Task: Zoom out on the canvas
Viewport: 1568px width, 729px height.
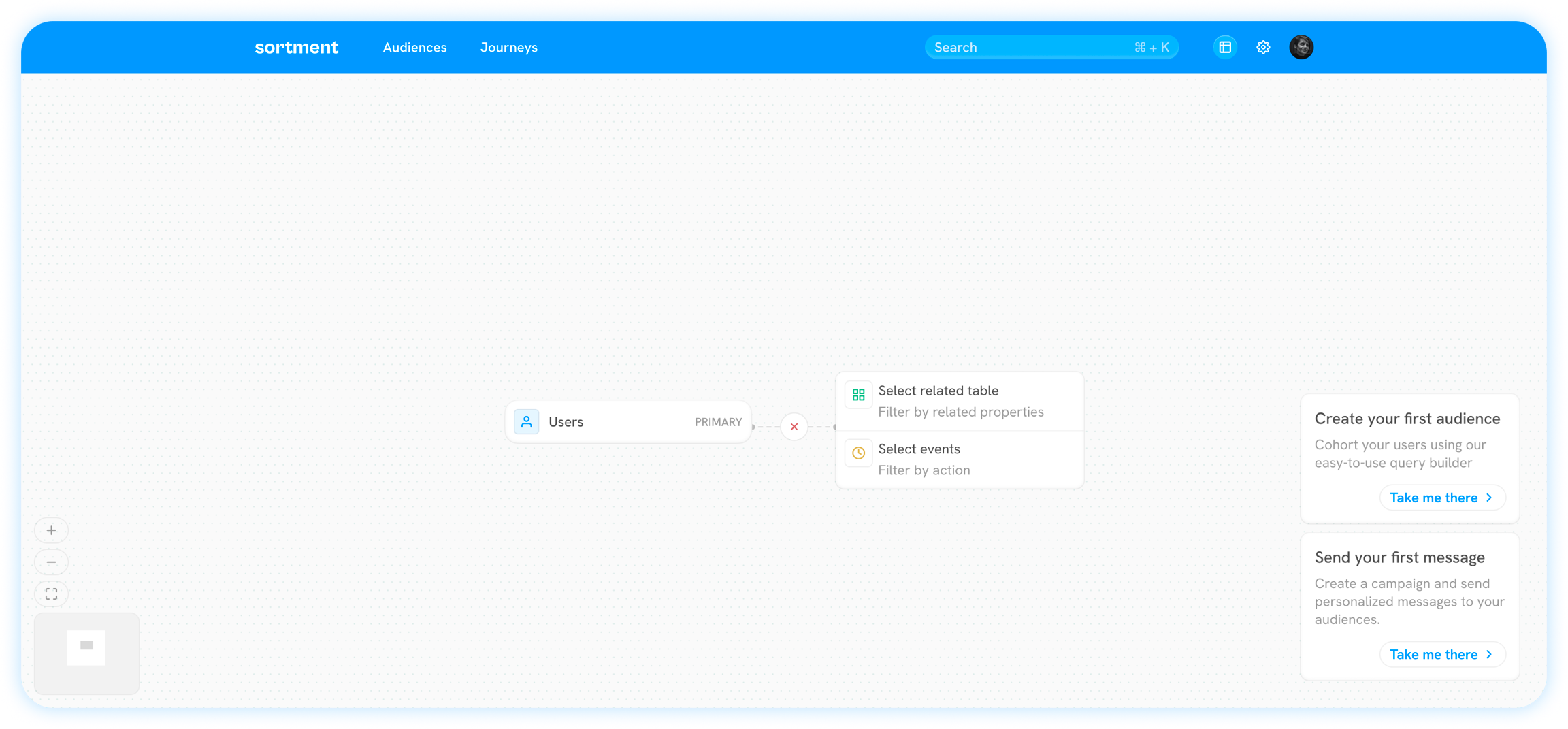Action: point(51,562)
